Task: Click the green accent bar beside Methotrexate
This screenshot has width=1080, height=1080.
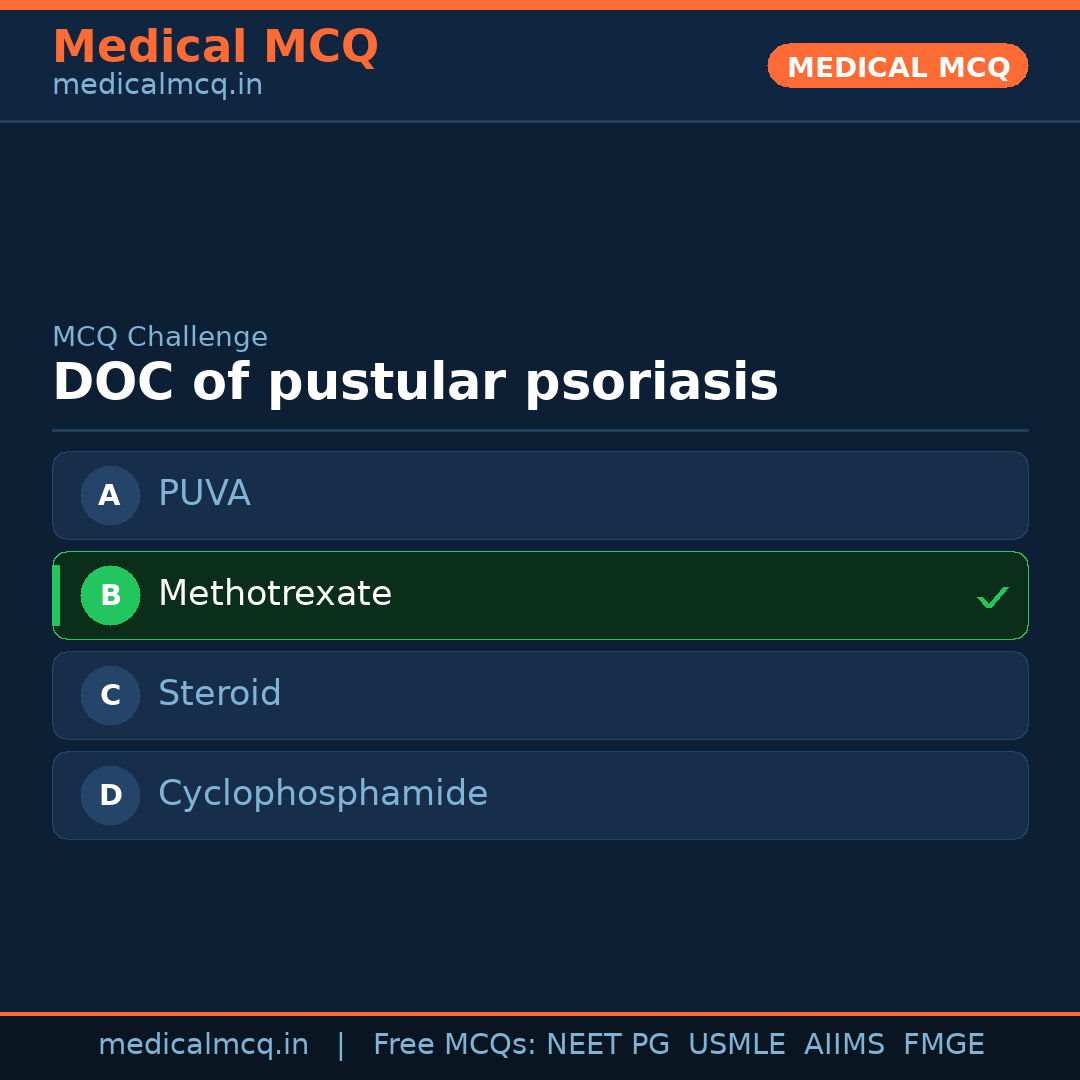Action: (x=56, y=595)
